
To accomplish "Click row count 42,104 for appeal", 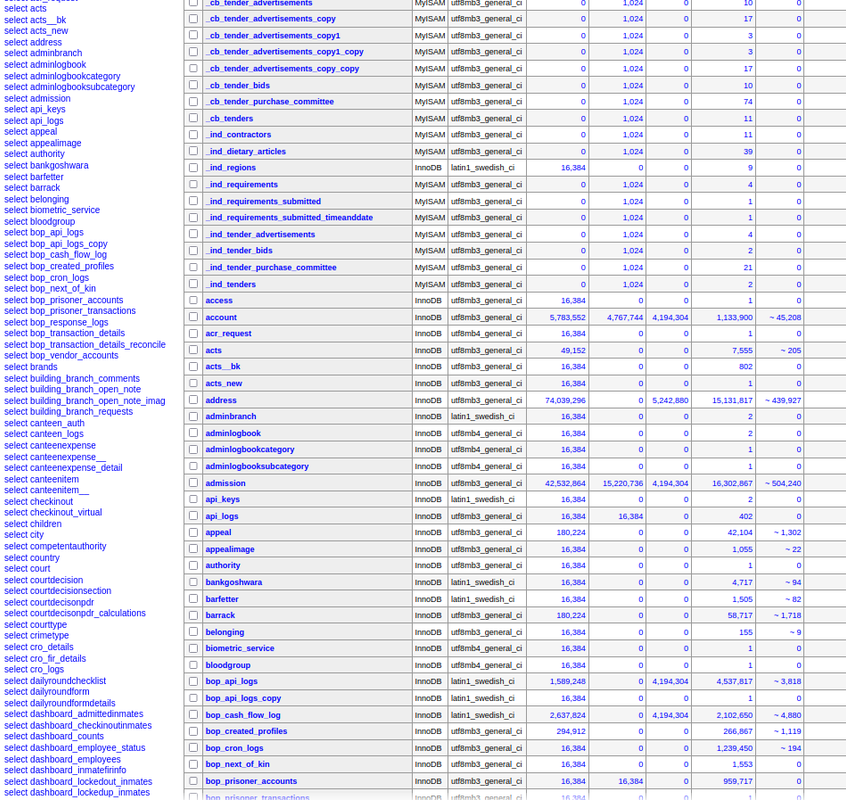I will pyautogui.click(x=740, y=532).
